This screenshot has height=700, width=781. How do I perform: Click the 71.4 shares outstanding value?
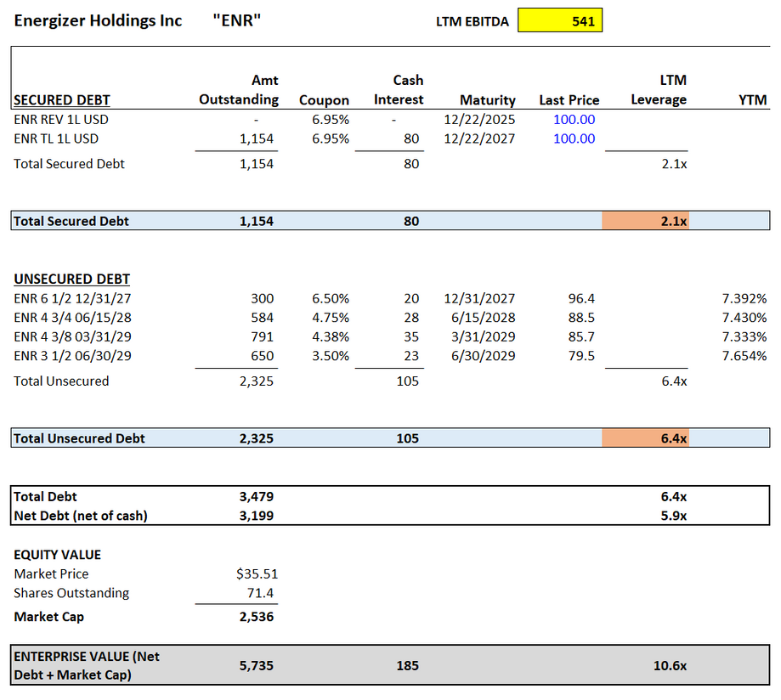point(260,593)
